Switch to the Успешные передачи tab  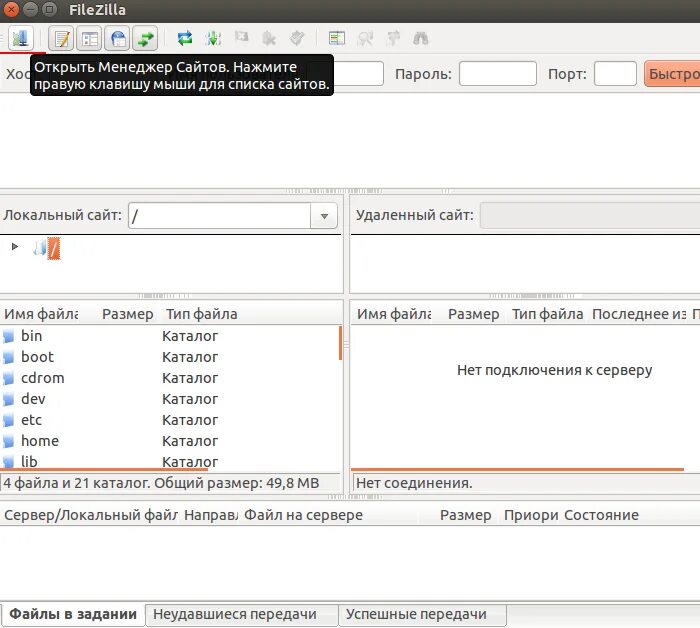pyautogui.click(x=422, y=615)
